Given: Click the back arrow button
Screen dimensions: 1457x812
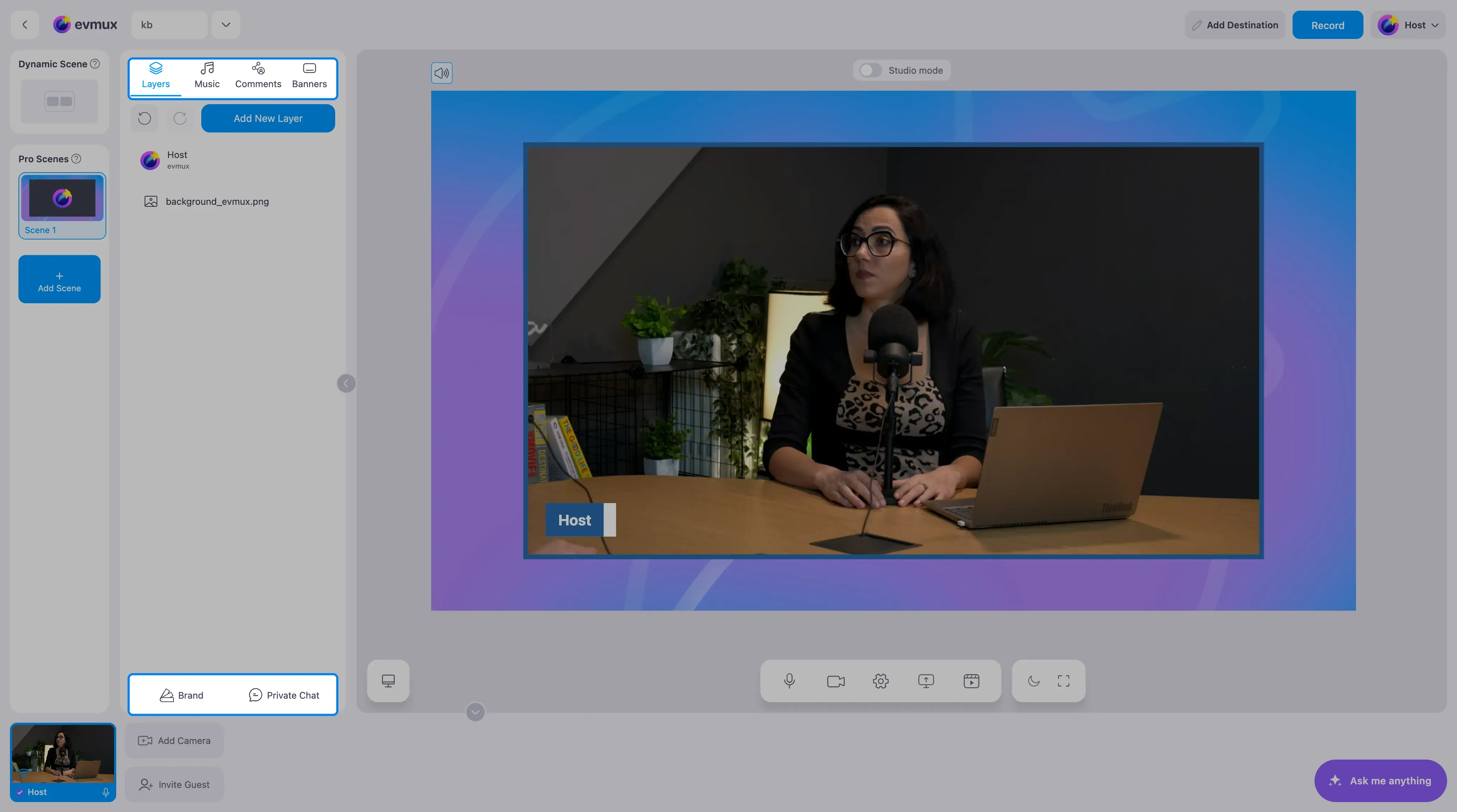Looking at the screenshot, I should click(x=24, y=25).
